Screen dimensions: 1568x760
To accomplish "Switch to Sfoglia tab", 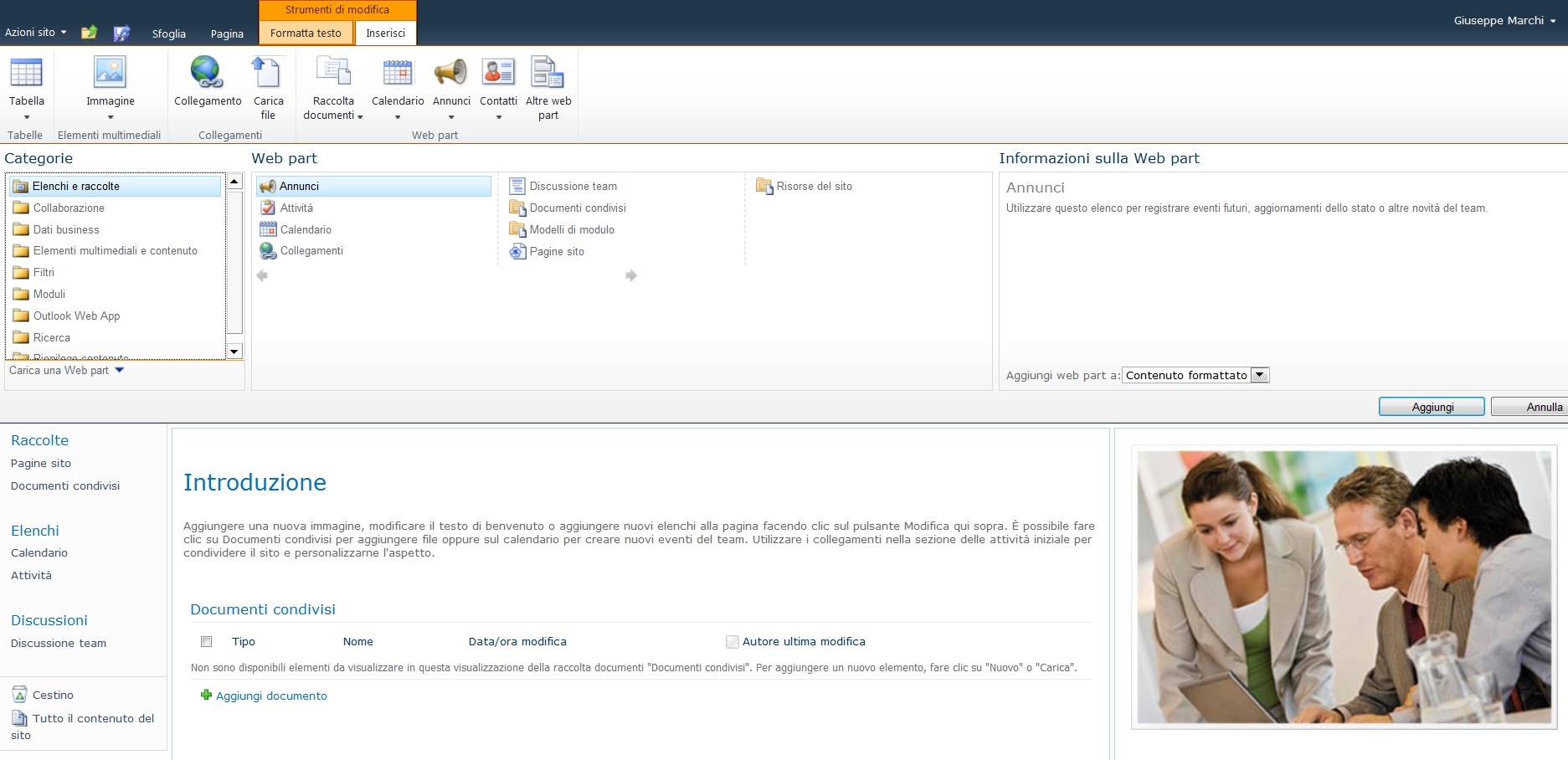I will [169, 33].
